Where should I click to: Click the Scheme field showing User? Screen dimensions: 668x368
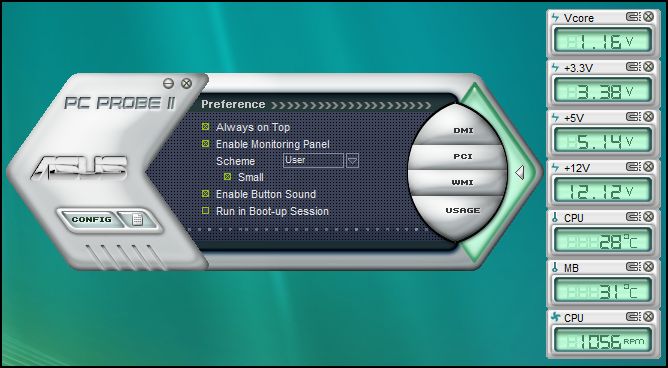313,161
